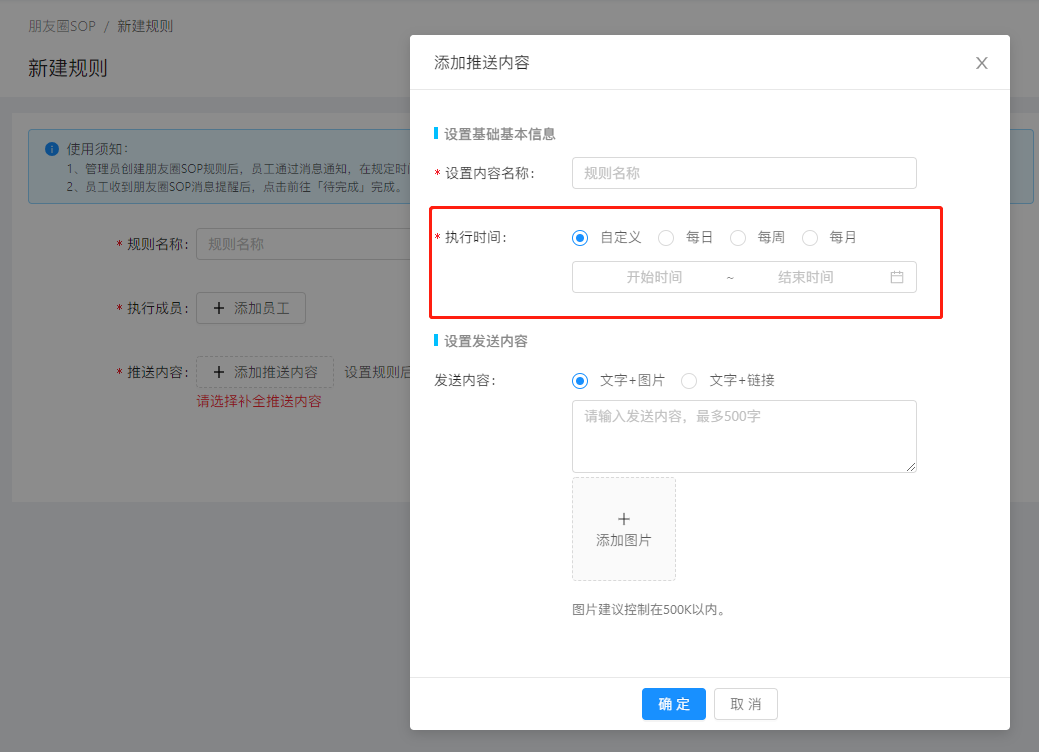Viewport: 1039px width, 752px height.
Task: Open the 结束时间 date picker
Action: 805,277
